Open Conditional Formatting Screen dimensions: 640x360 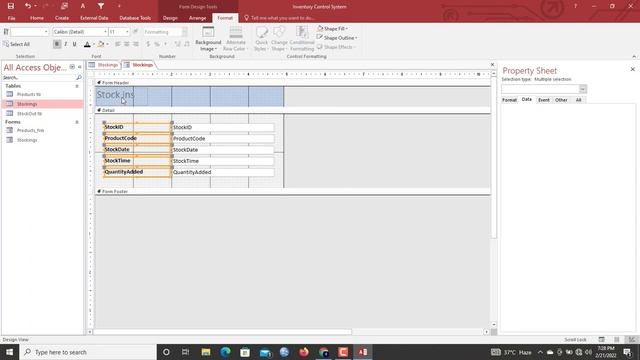[x=302, y=39]
